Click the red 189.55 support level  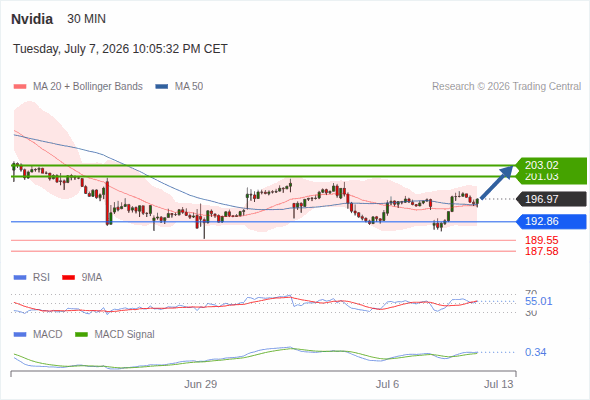tap(541, 240)
